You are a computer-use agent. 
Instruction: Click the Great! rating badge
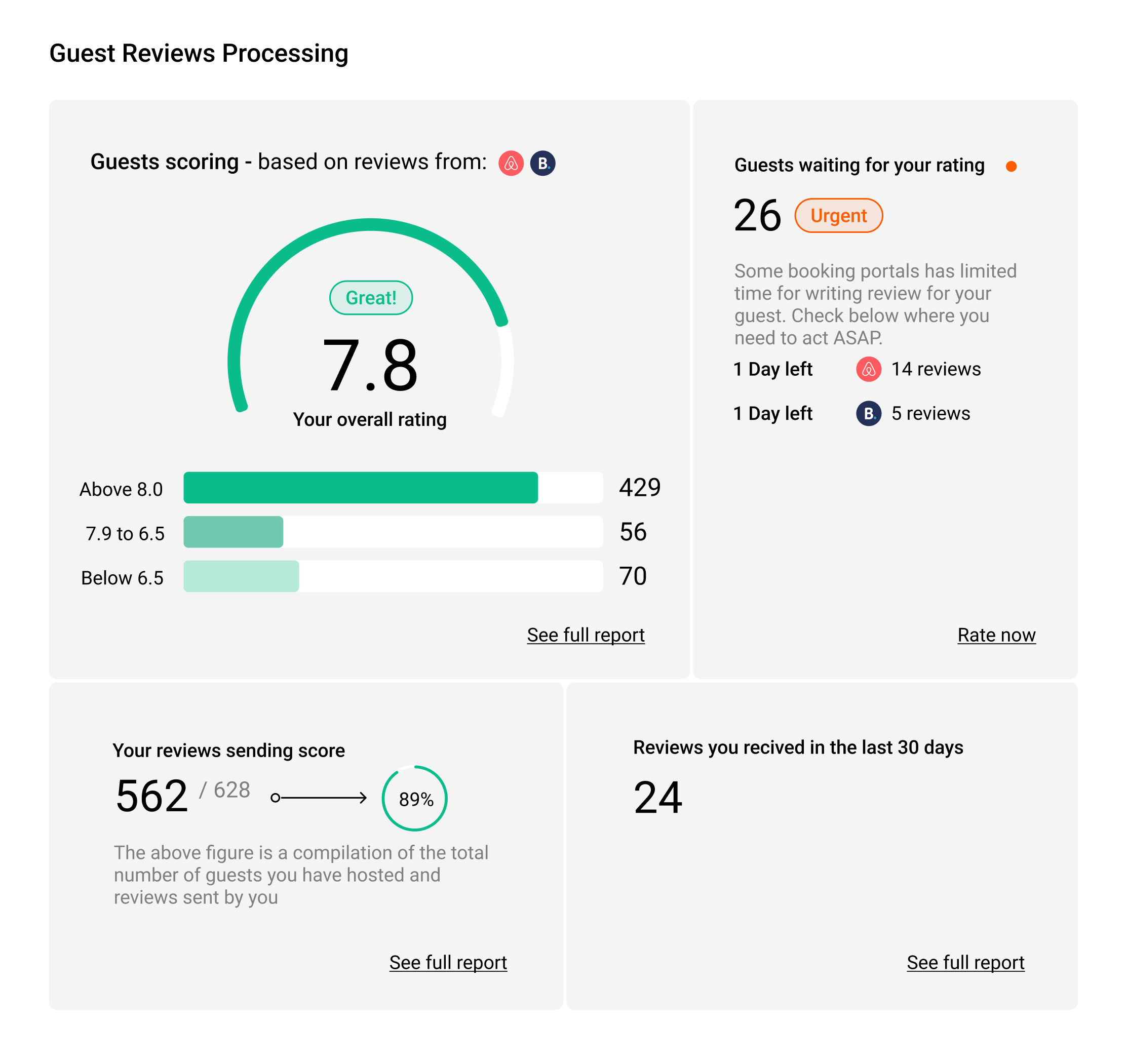pos(370,298)
